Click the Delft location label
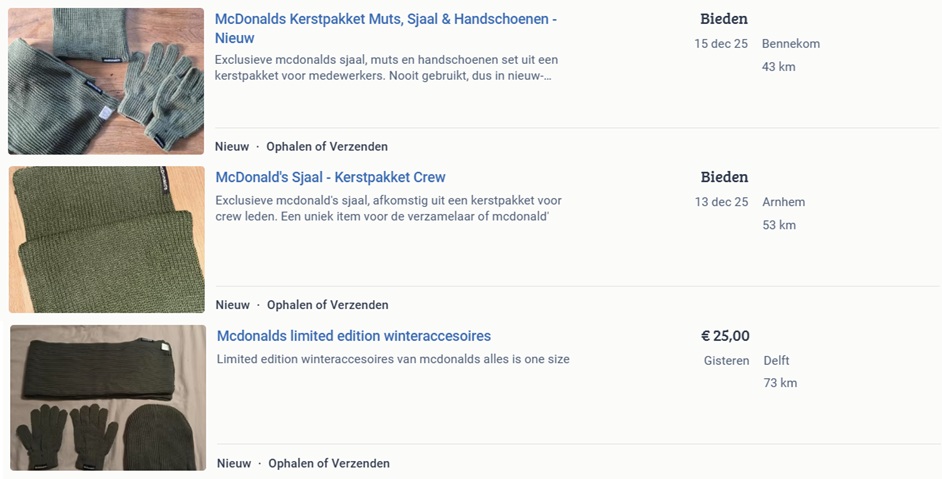The width and height of the screenshot is (942, 479). pyautogui.click(x=776, y=361)
